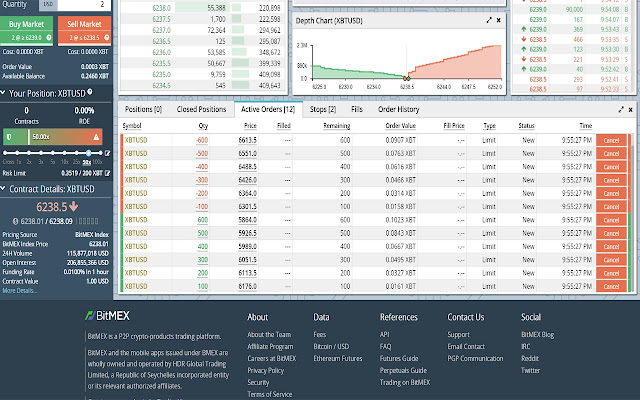Viewport: 640px width, 400px height.
Task: Cancel the -100 order at 6301.5
Action: click(611, 207)
